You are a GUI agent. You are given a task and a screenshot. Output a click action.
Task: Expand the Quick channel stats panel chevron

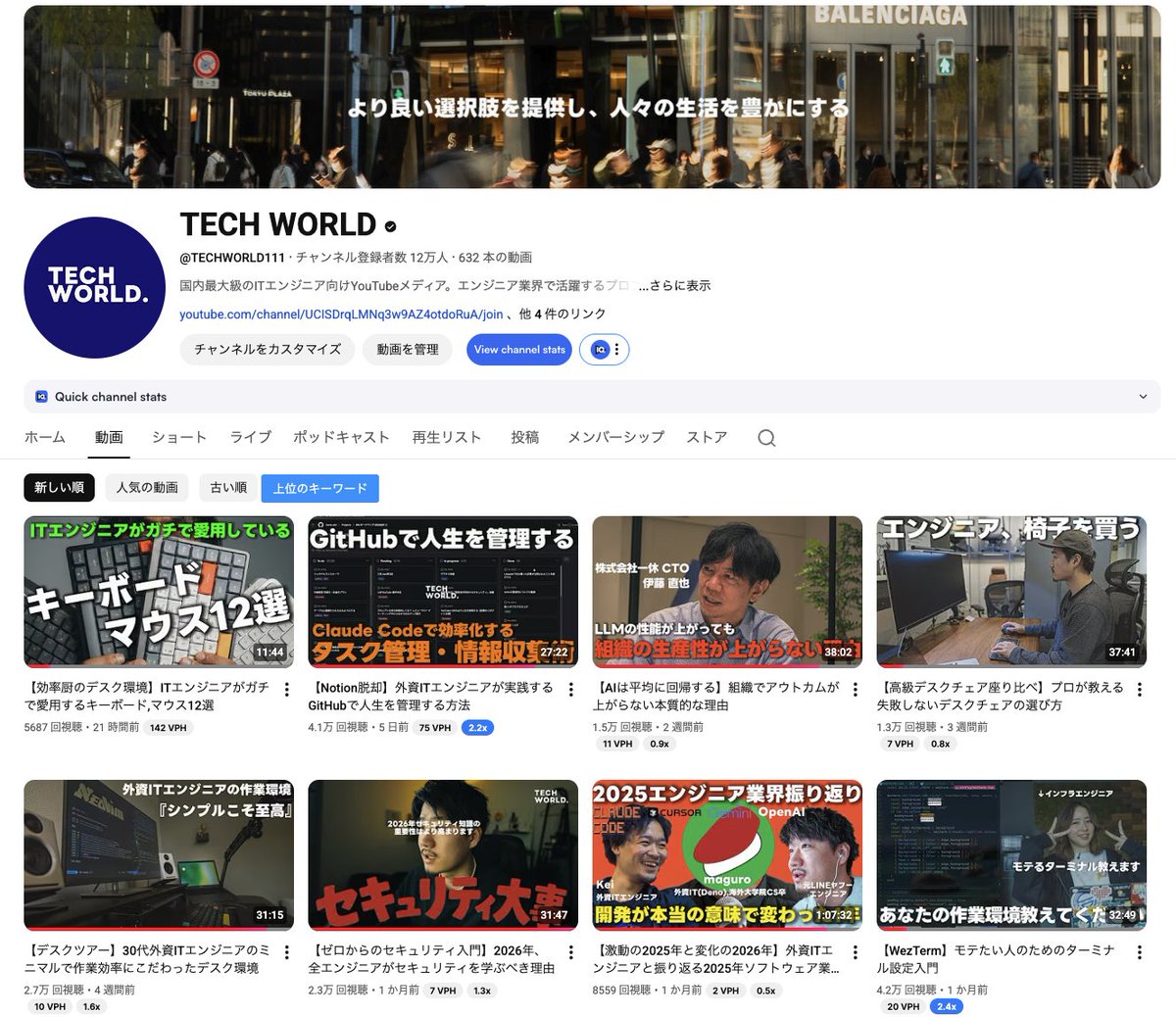(x=1143, y=397)
